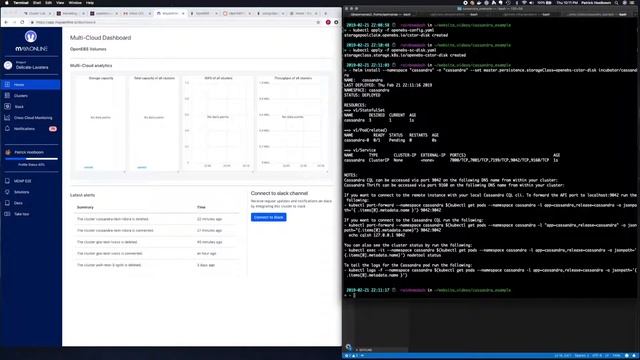Click the browser profile icon at toolbar end
640x360 pixels.
[x=336, y=22]
